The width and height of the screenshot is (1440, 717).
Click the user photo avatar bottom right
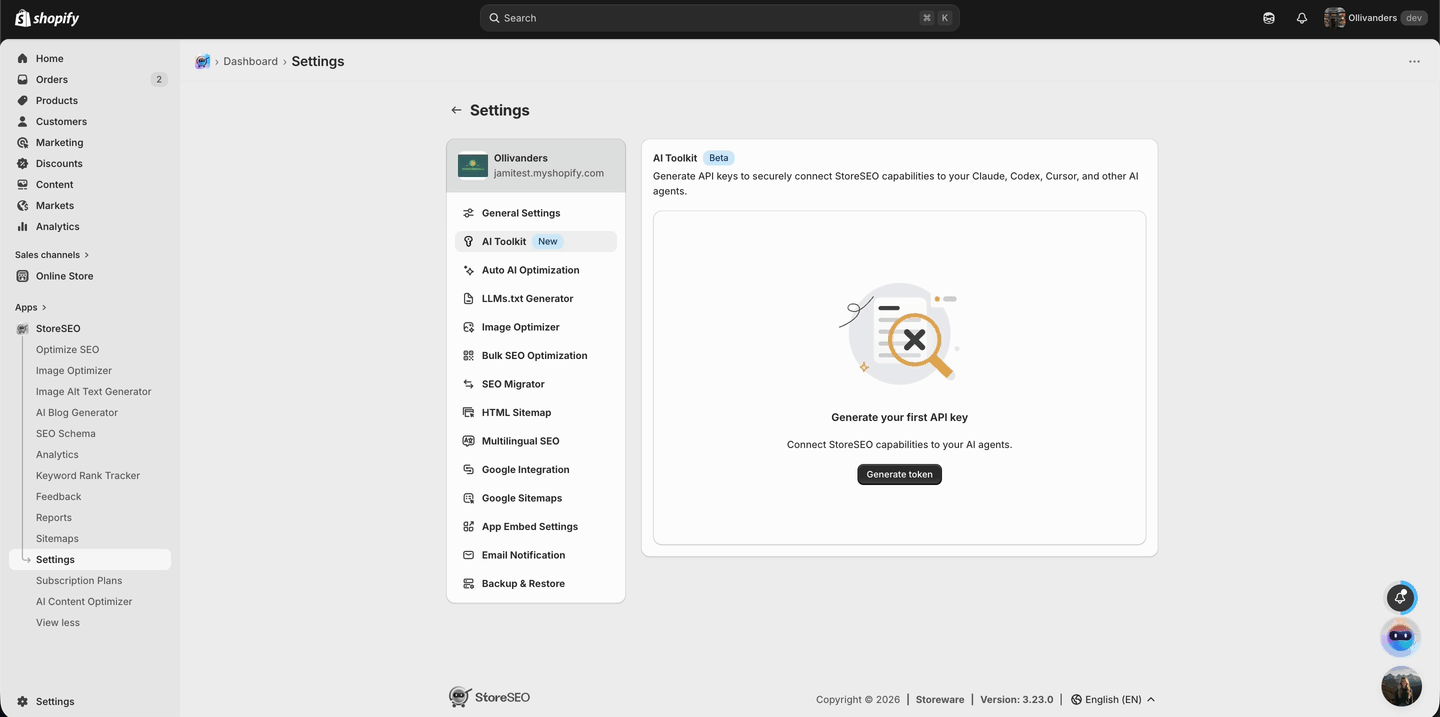click(x=1401, y=686)
